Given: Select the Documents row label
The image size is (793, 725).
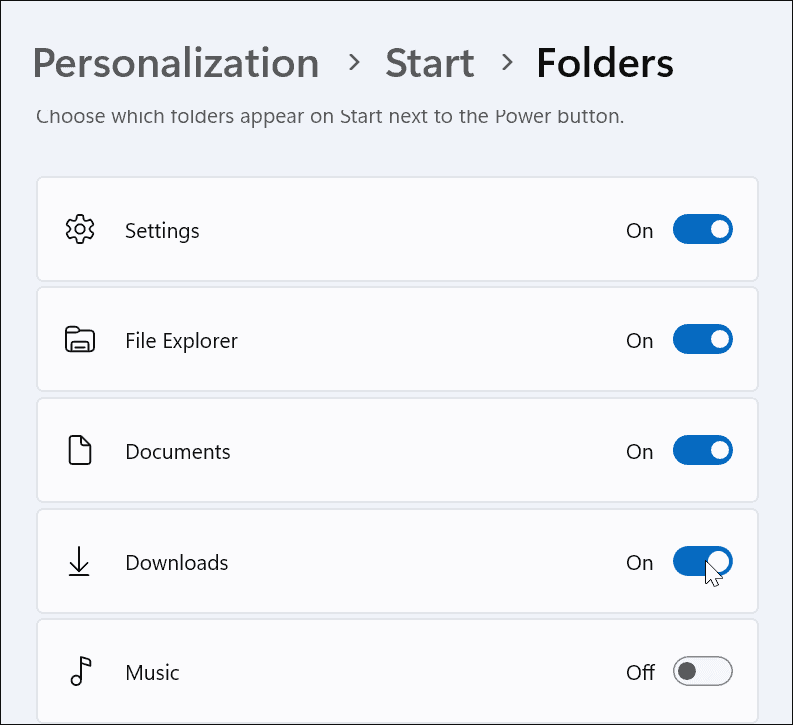Looking at the screenshot, I should point(178,452).
